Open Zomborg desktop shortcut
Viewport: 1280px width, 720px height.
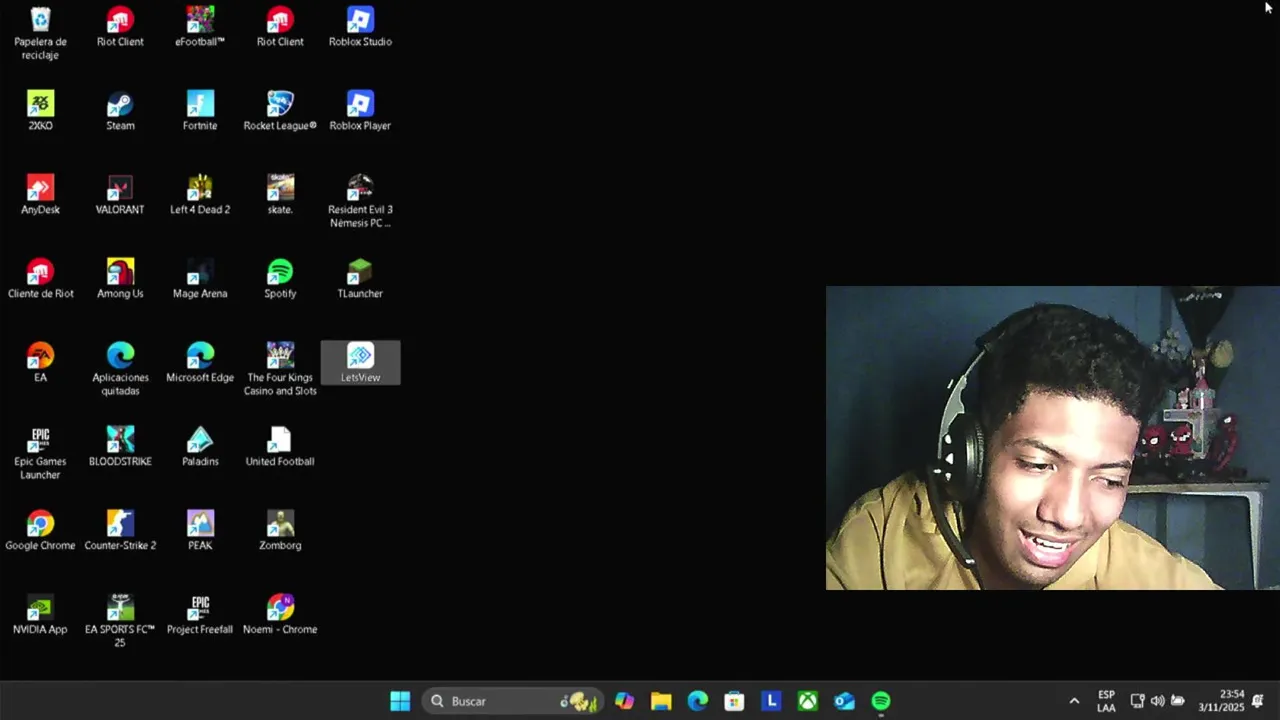[x=280, y=531]
